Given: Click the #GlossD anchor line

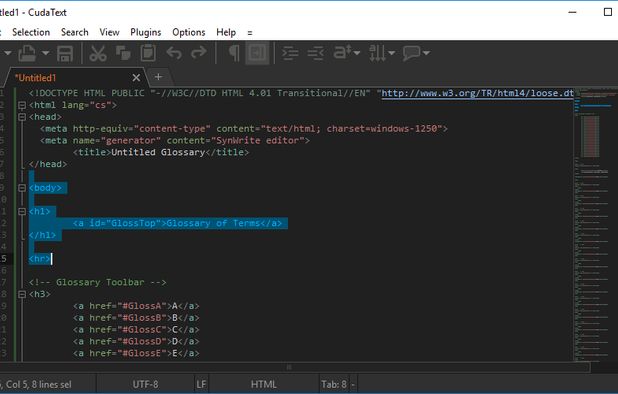Looking at the screenshot, I should click(x=136, y=342).
